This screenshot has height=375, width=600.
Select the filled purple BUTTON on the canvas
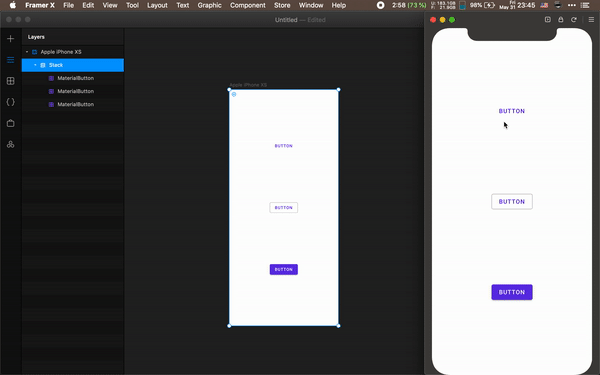(x=284, y=269)
